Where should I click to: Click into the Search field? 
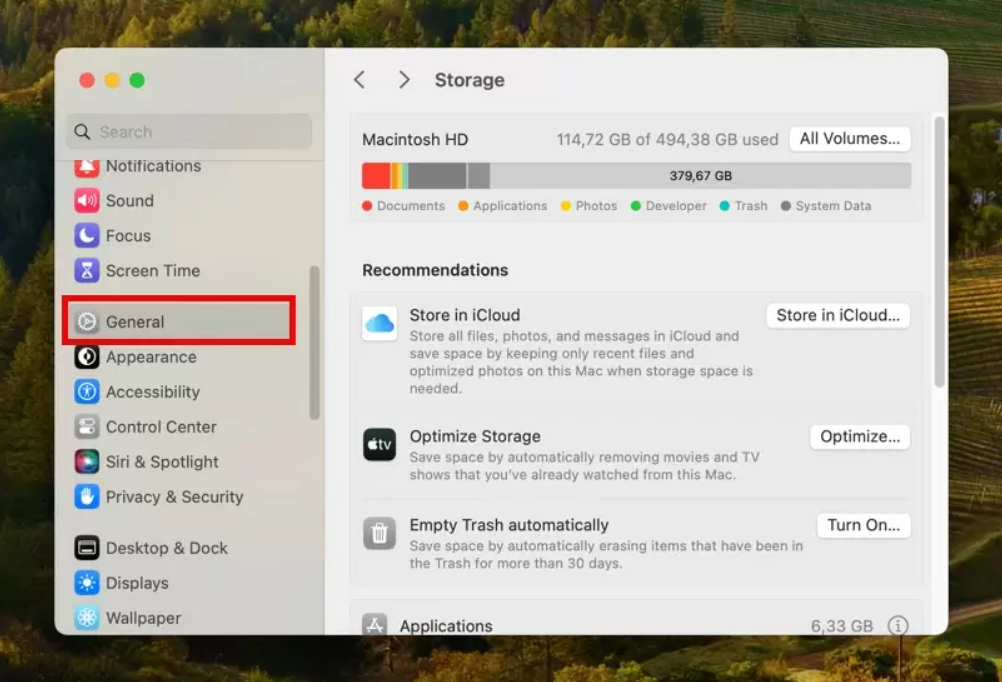(x=189, y=132)
